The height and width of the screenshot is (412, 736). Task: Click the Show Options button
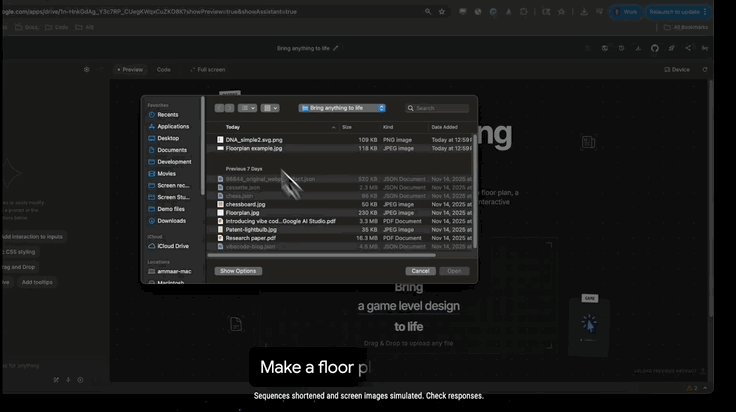click(239, 271)
